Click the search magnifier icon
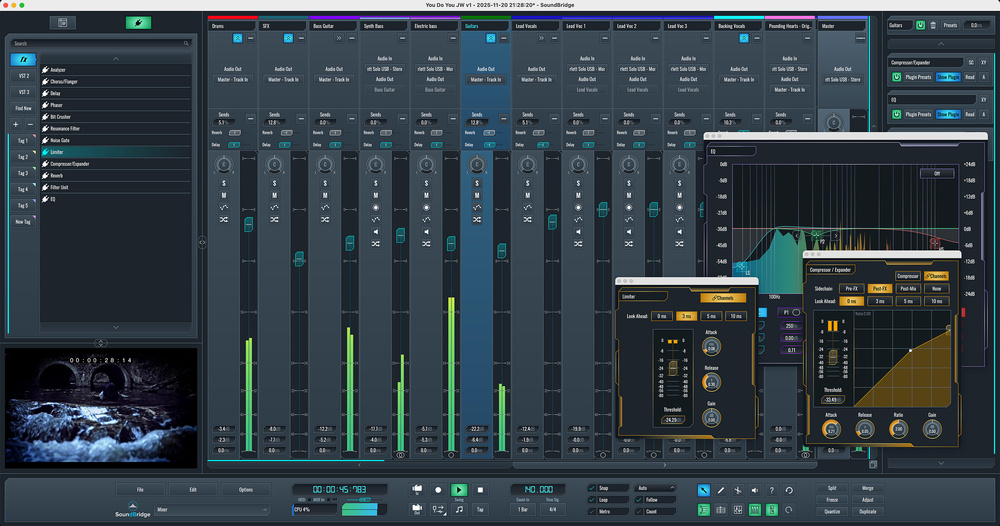 (x=186, y=44)
